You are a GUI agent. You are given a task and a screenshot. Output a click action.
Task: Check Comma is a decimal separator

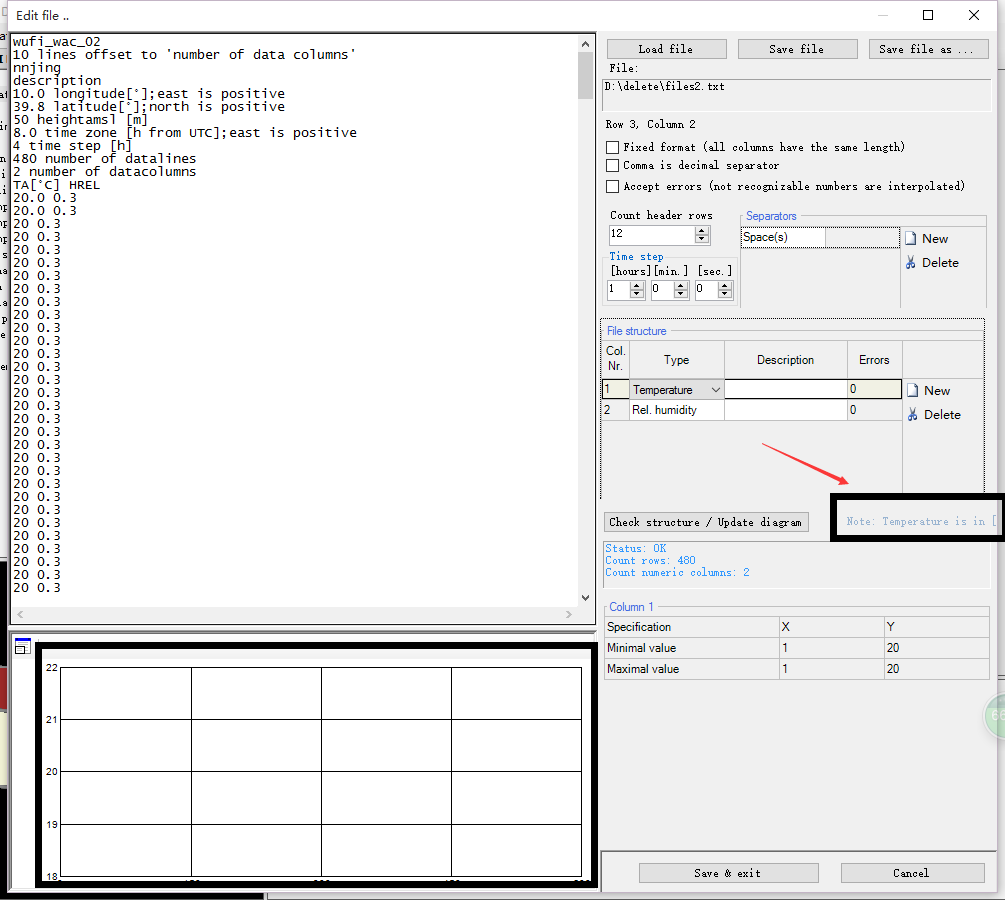(x=613, y=166)
